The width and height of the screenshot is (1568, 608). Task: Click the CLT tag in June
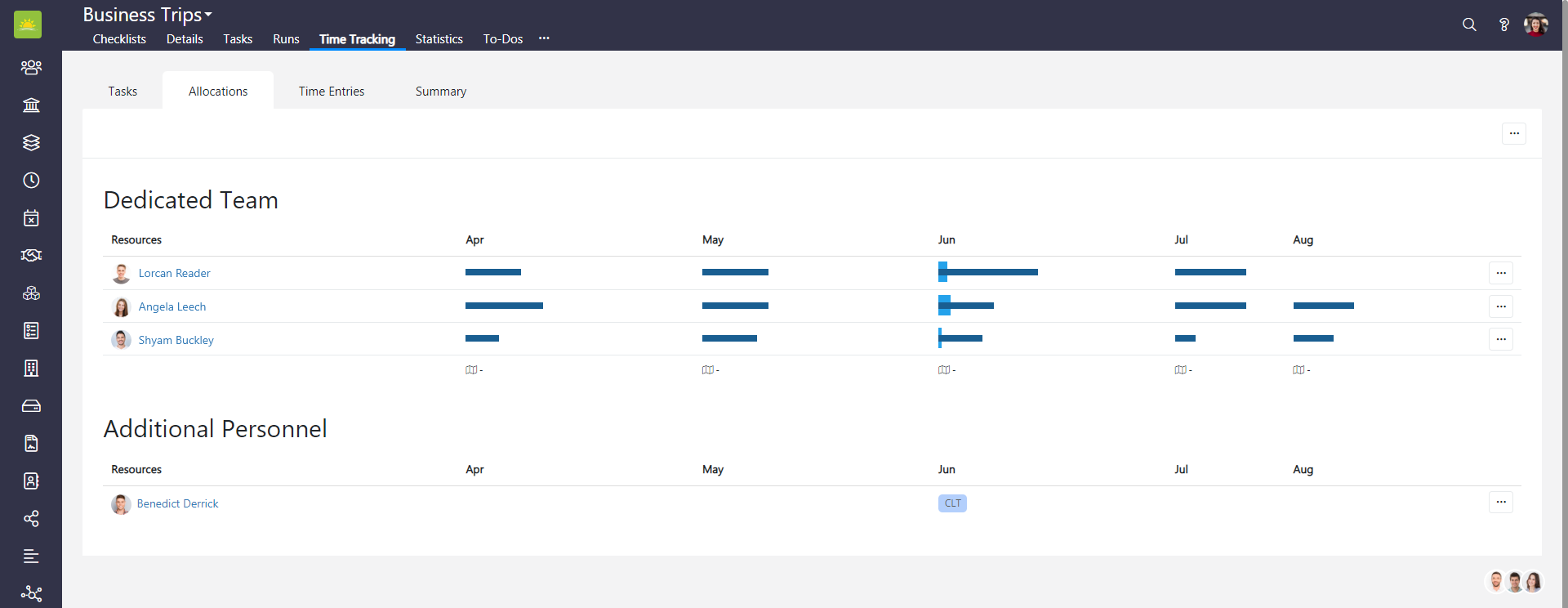[x=952, y=503]
